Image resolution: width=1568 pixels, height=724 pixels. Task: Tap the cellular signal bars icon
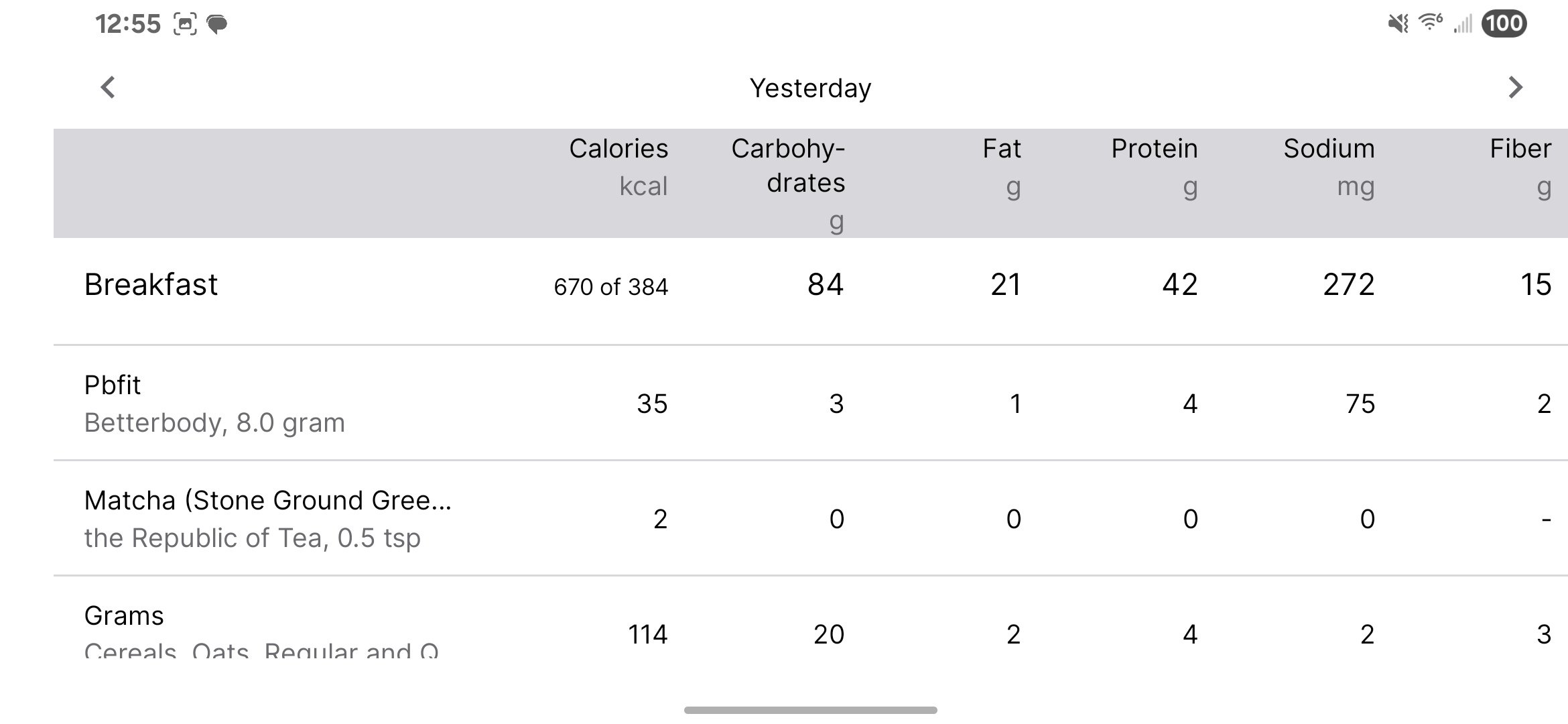pyautogui.click(x=1462, y=25)
